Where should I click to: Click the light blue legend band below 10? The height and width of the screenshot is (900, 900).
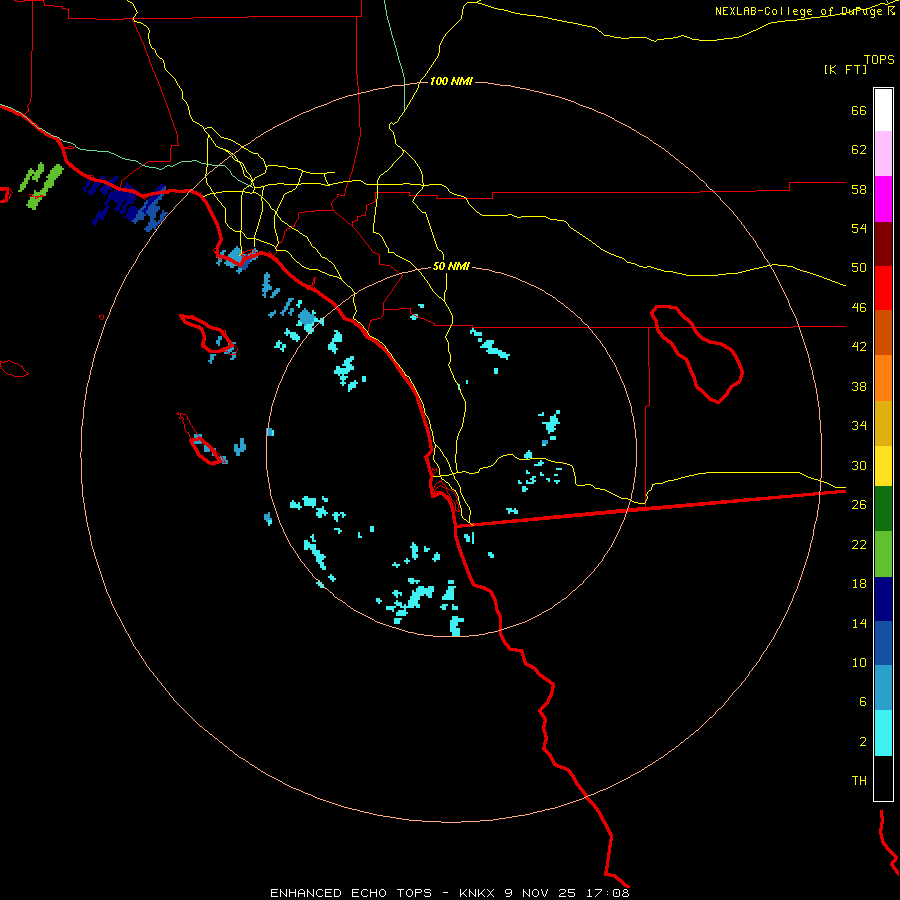click(883, 687)
